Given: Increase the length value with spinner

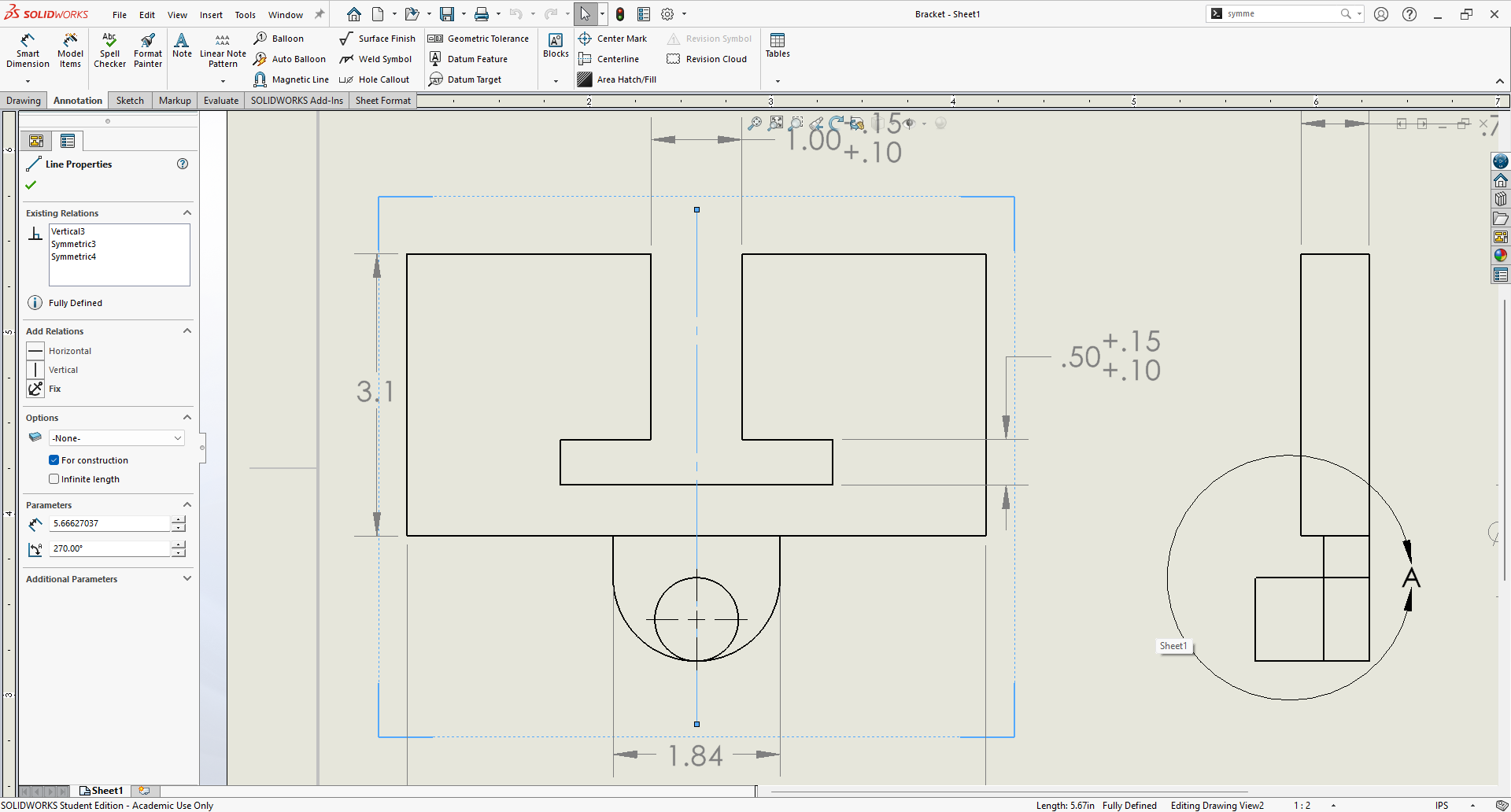Looking at the screenshot, I should [179, 519].
